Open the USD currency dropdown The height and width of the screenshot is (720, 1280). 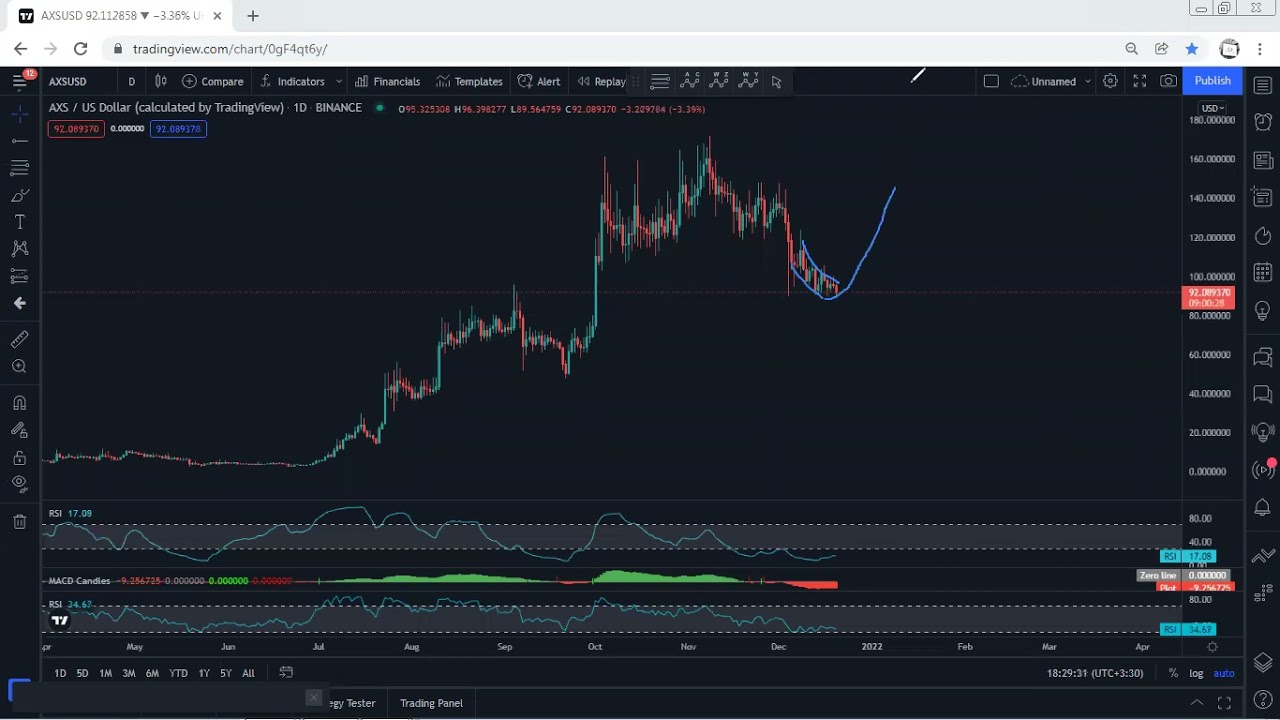pos(1213,108)
